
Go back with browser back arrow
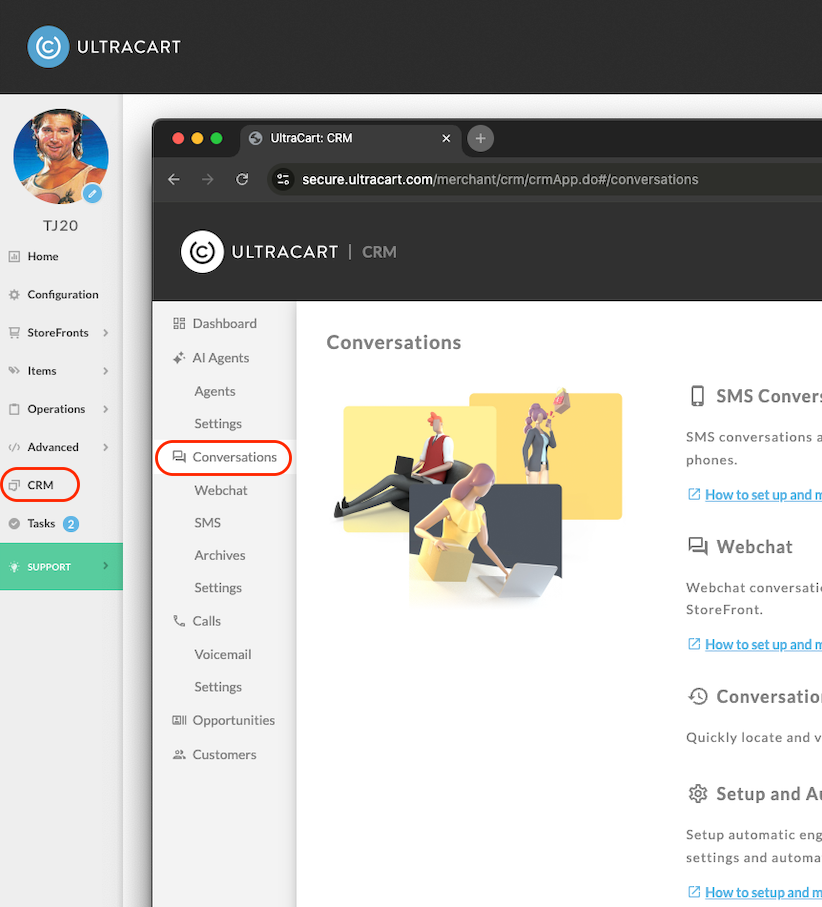click(x=174, y=179)
